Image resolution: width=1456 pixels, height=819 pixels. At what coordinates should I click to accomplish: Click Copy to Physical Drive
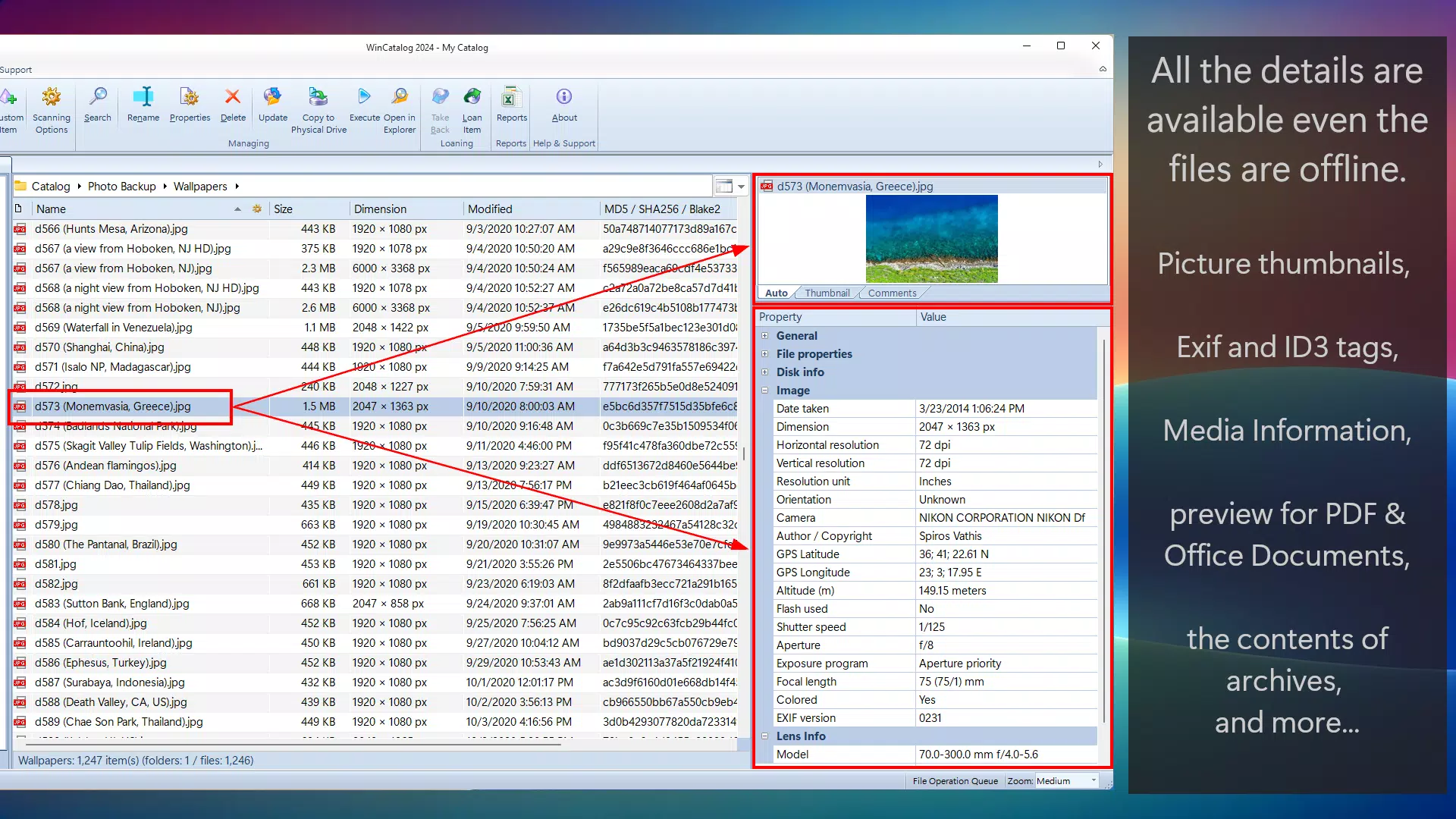point(318,111)
